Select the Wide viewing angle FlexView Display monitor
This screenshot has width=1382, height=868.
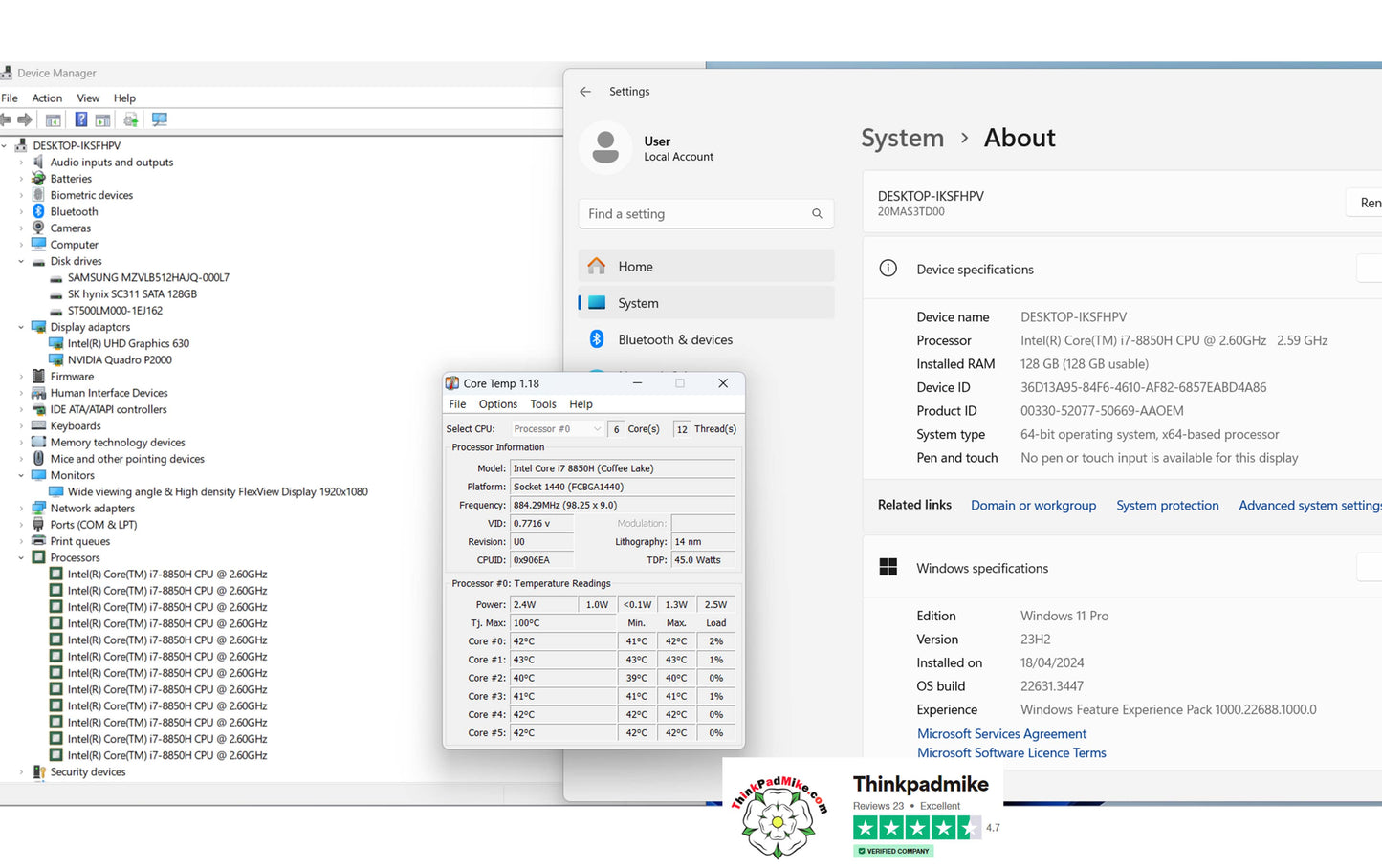click(218, 492)
